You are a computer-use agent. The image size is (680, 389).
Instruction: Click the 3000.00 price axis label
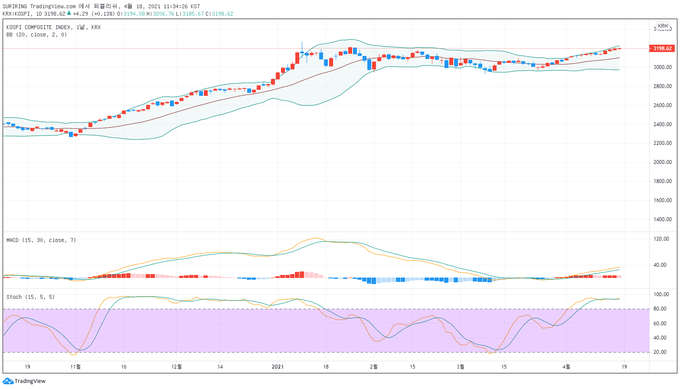663,67
